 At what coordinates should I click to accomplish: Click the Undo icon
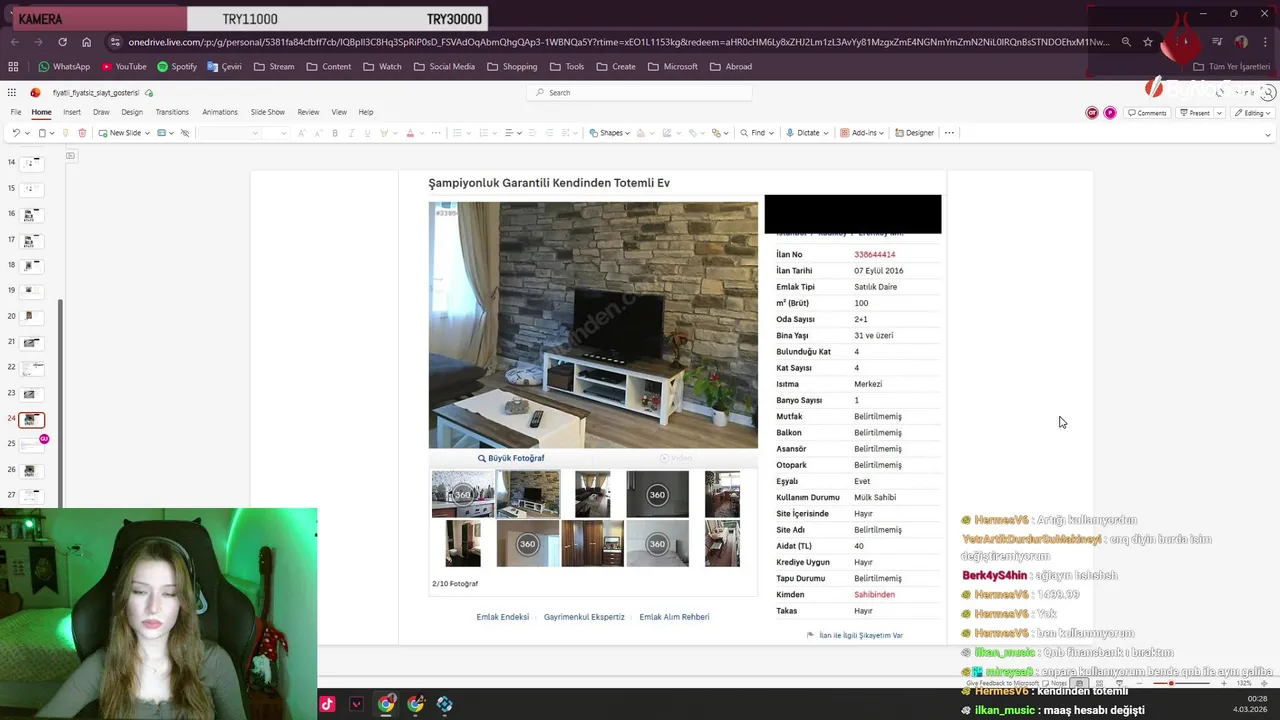pyautogui.click(x=15, y=133)
